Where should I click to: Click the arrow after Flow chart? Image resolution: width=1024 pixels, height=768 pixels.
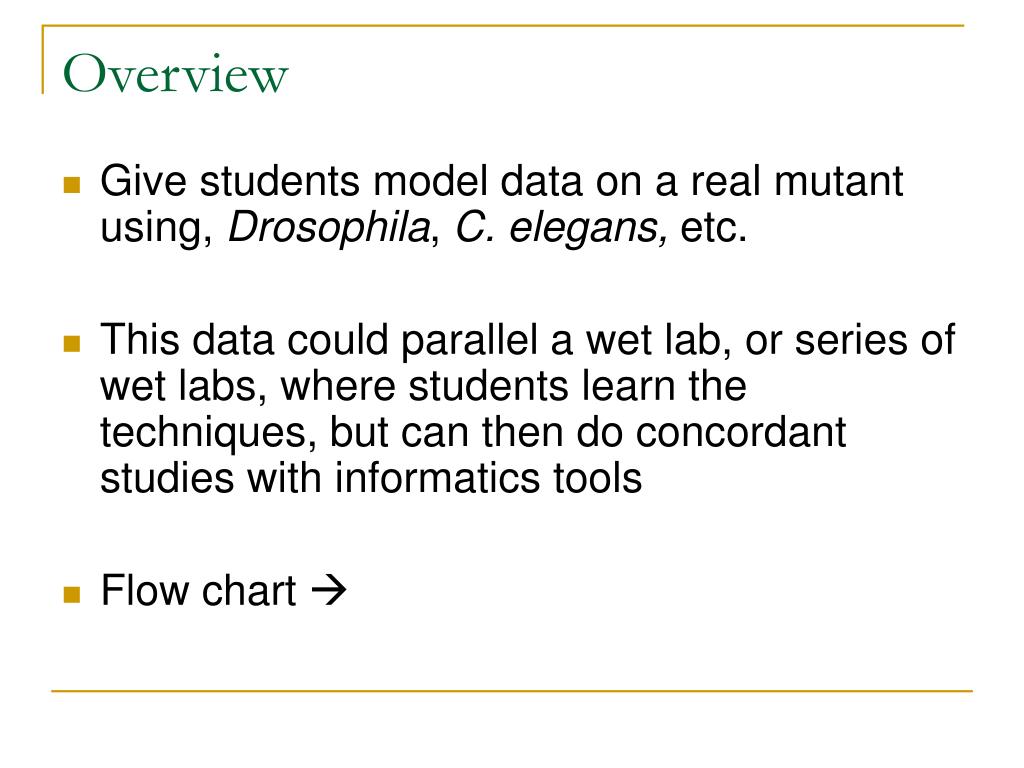pos(328,590)
